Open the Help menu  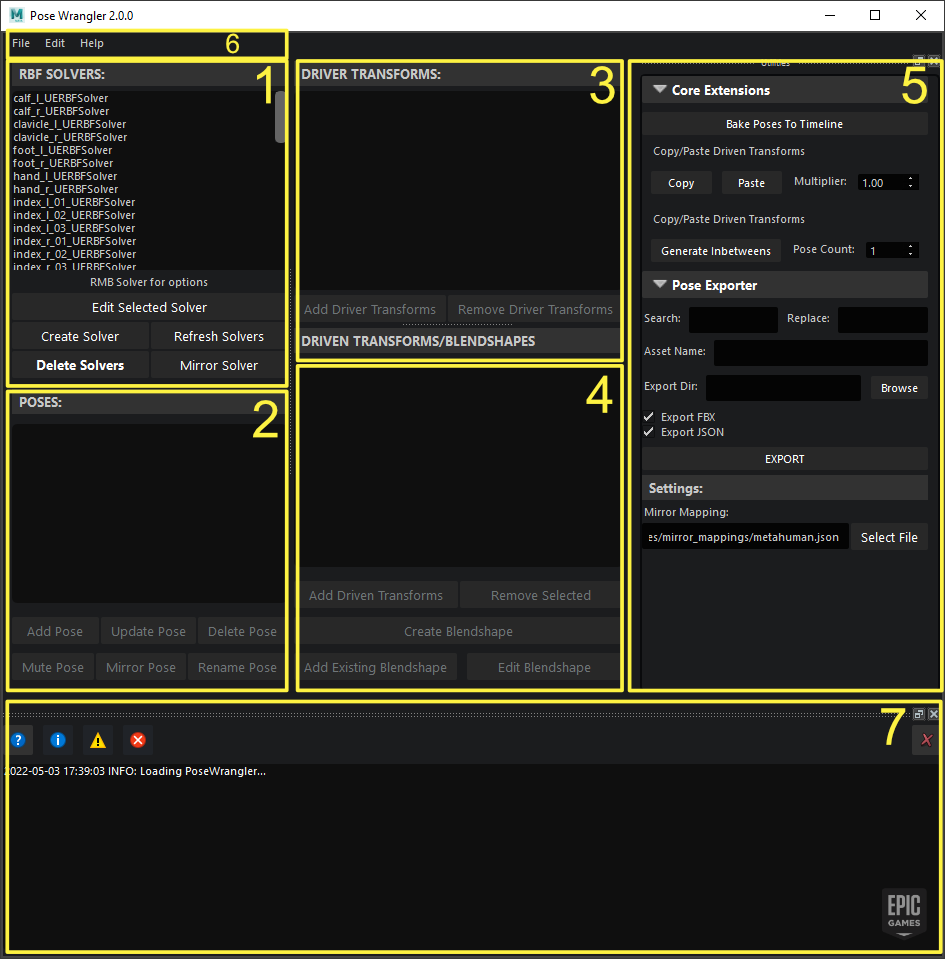(92, 44)
